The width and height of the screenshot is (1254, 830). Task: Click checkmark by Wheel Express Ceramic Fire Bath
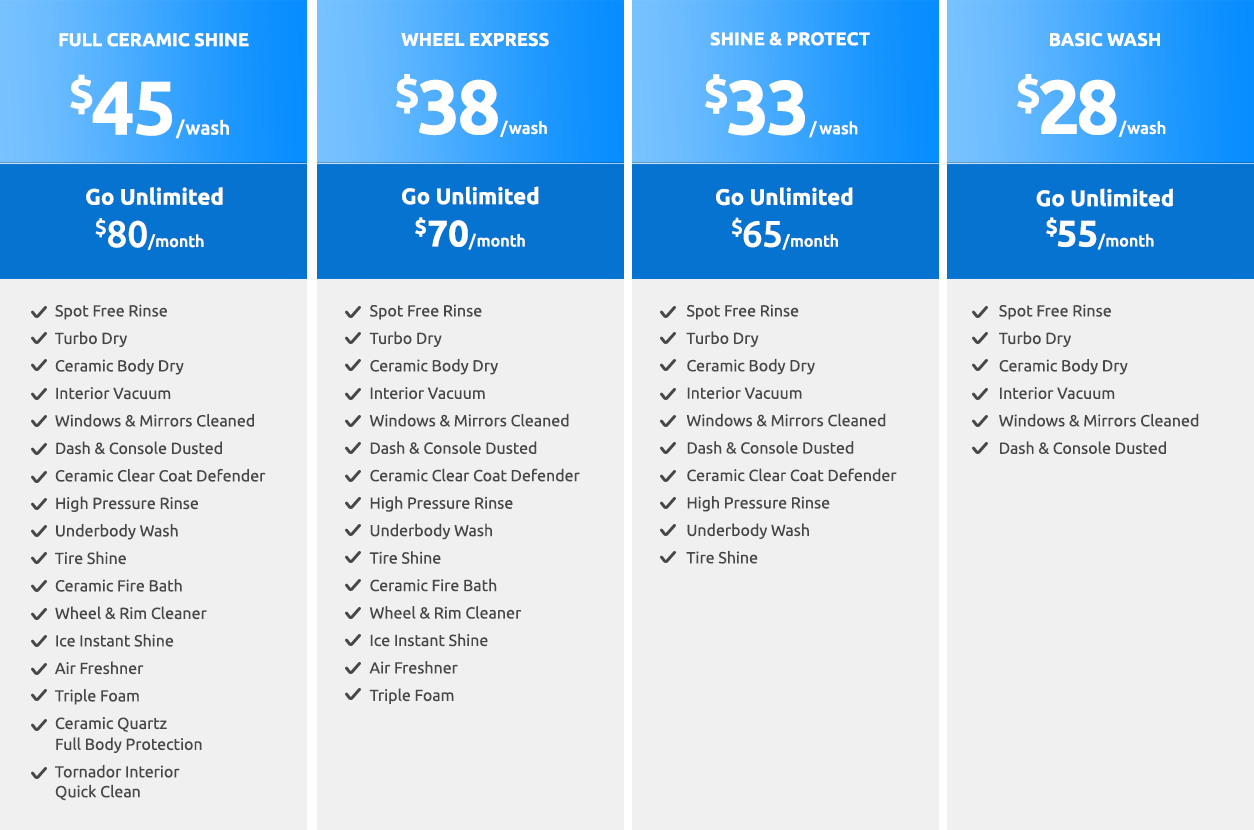click(x=353, y=585)
